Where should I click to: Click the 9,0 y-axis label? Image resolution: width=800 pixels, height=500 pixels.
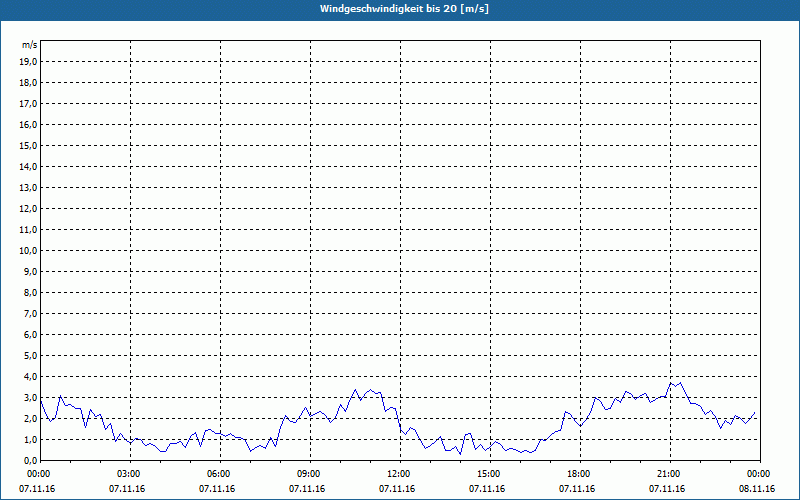click(31, 271)
